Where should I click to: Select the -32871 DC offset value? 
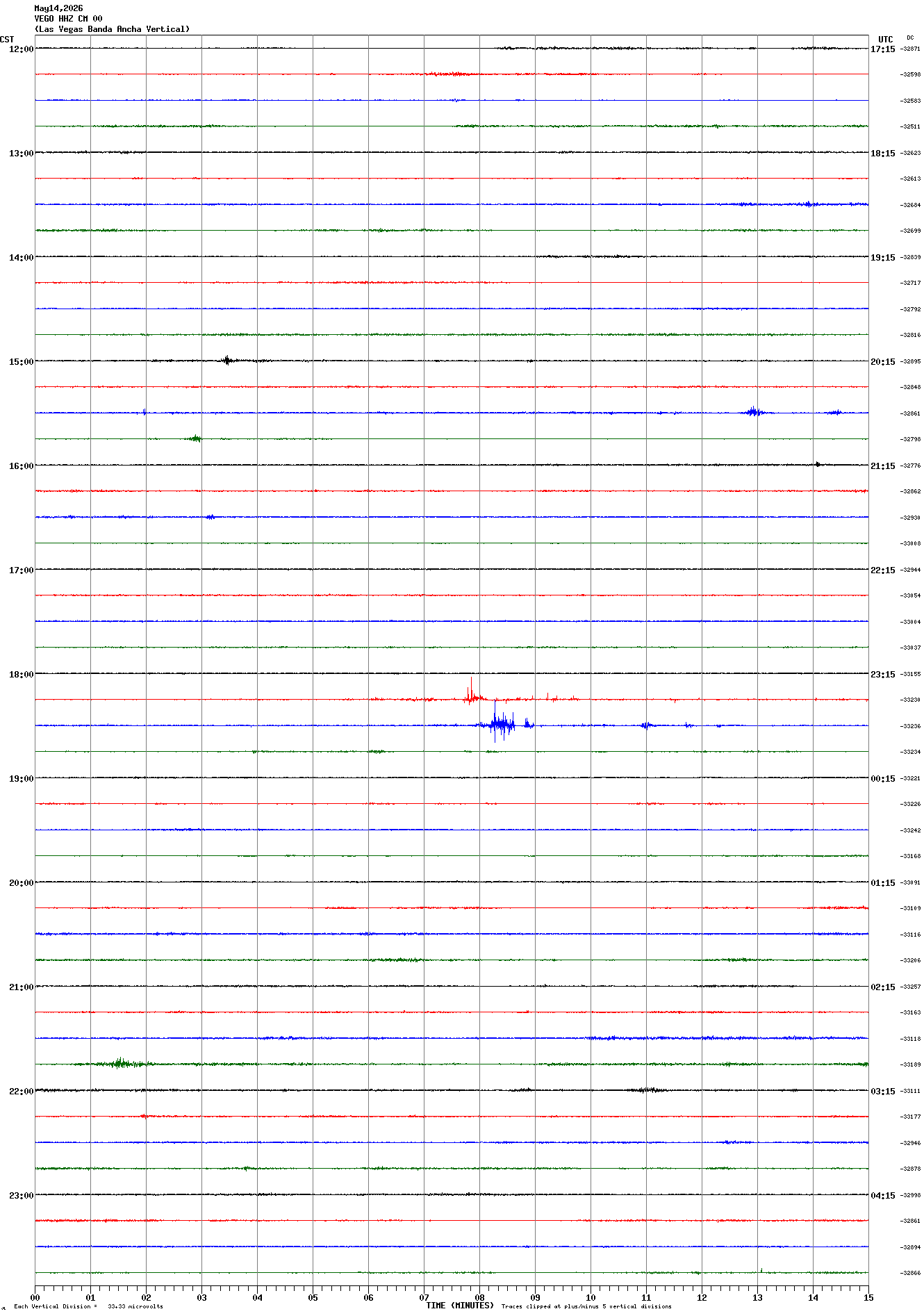911,49
